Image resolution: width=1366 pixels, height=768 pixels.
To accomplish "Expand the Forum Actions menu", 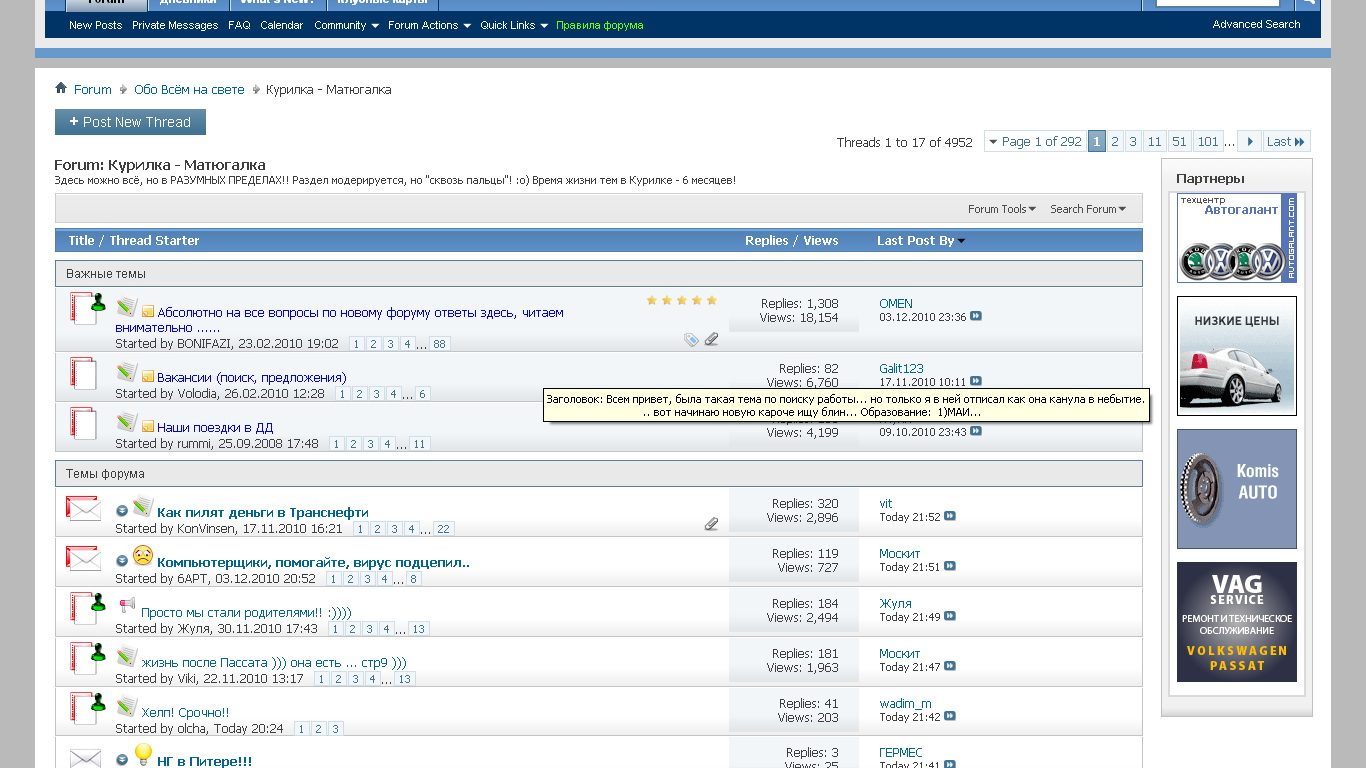I will pyautogui.click(x=429, y=25).
